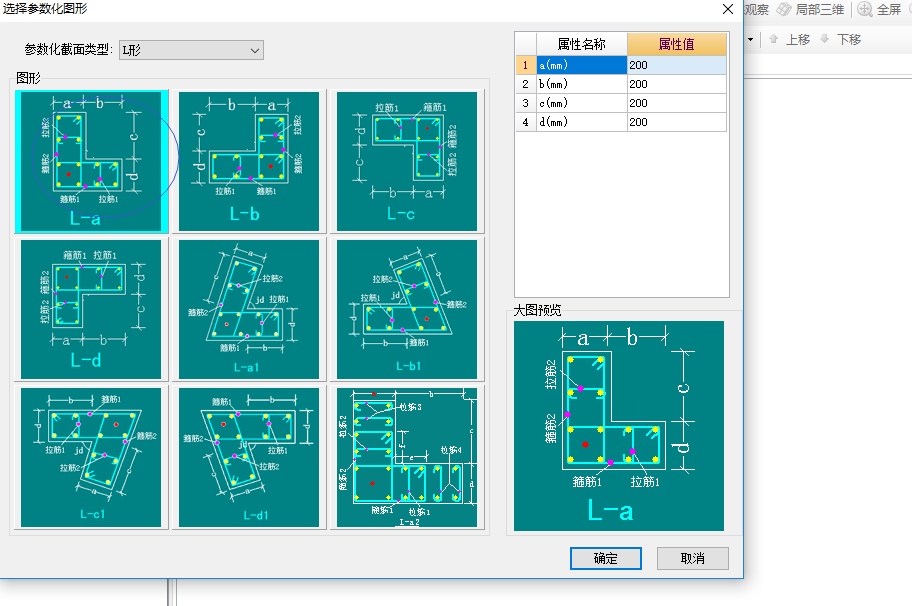Click the 取消 button
The height and width of the screenshot is (606, 912).
pos(693,558)
